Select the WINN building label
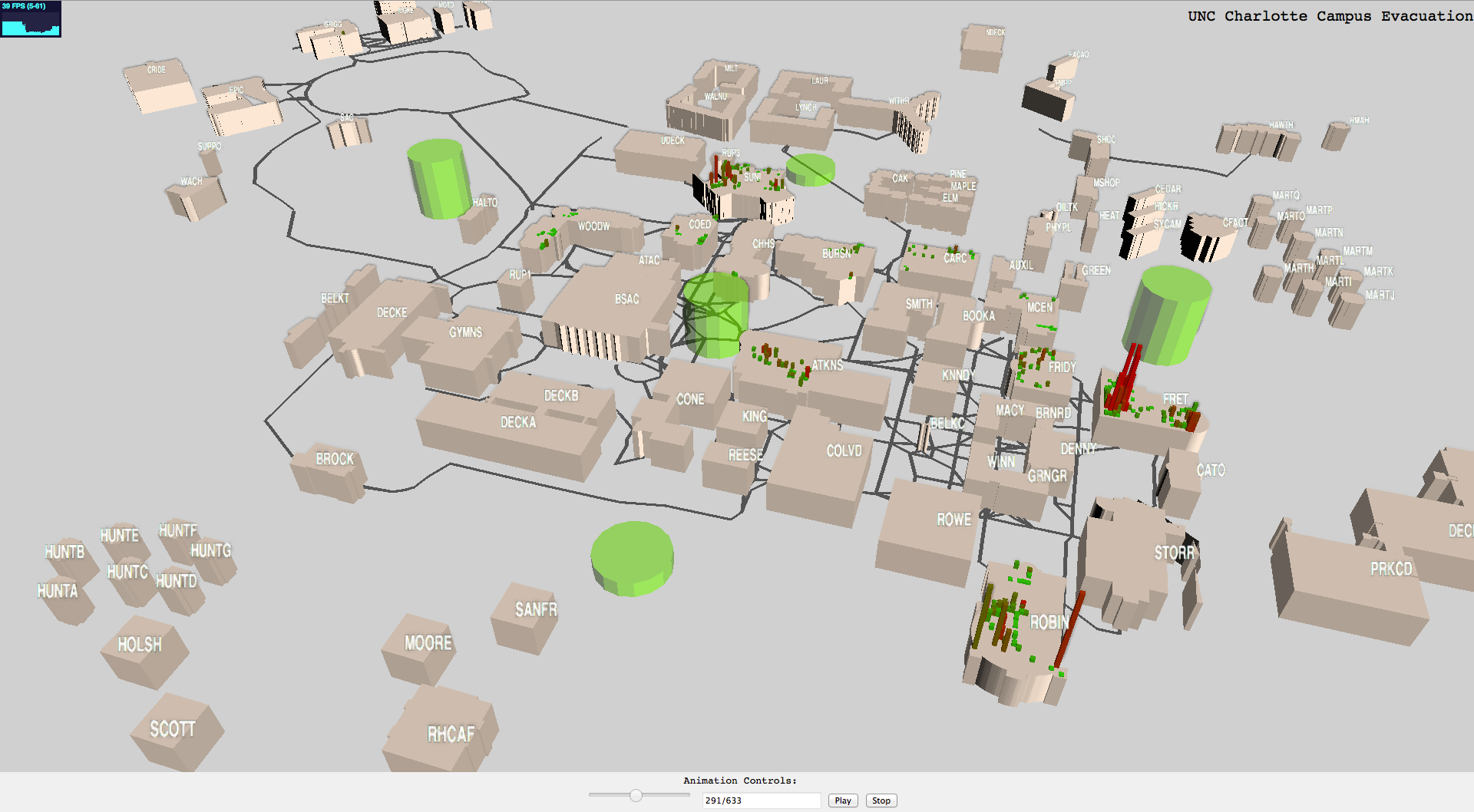 click(x=1000, y=462)
